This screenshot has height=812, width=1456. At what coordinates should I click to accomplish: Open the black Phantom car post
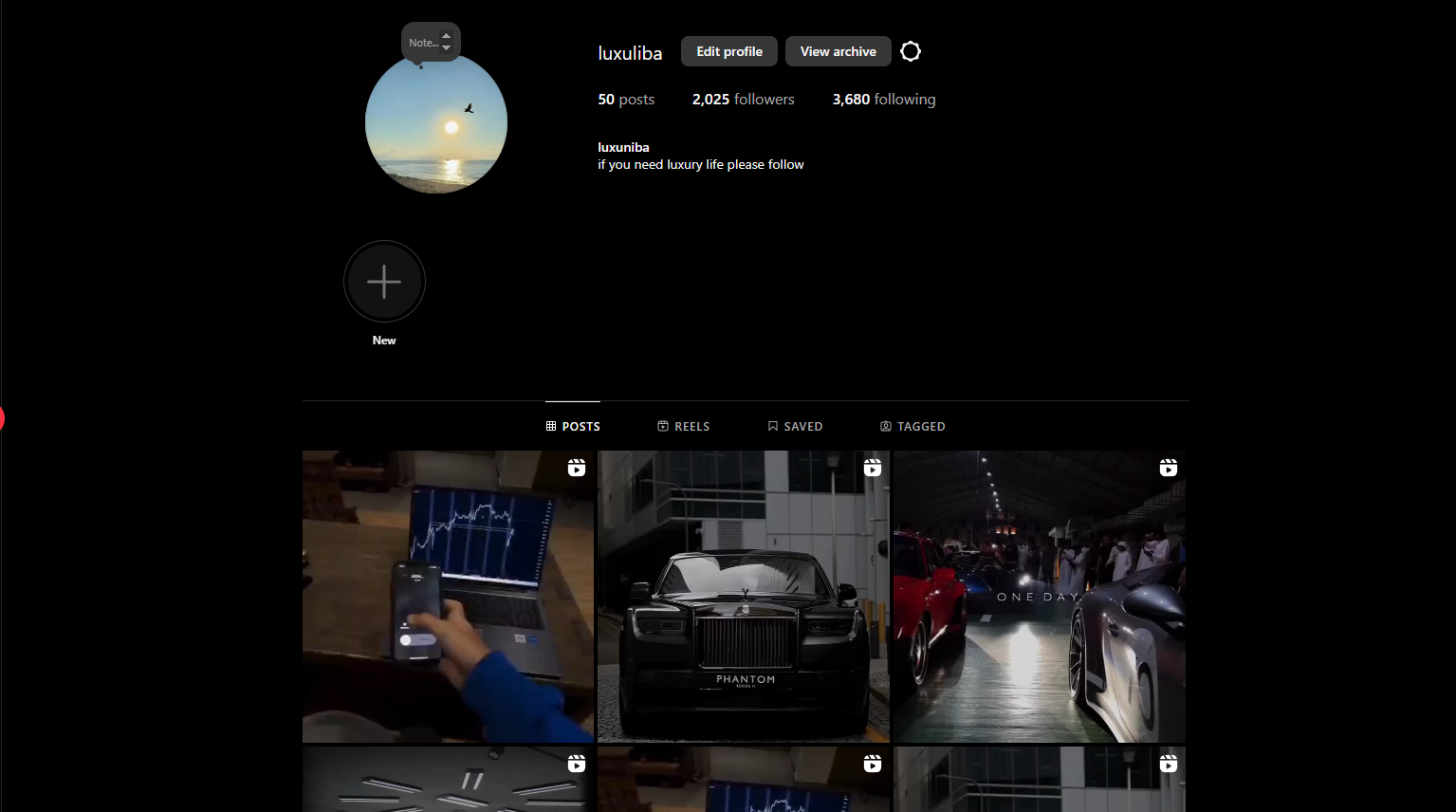744,607
